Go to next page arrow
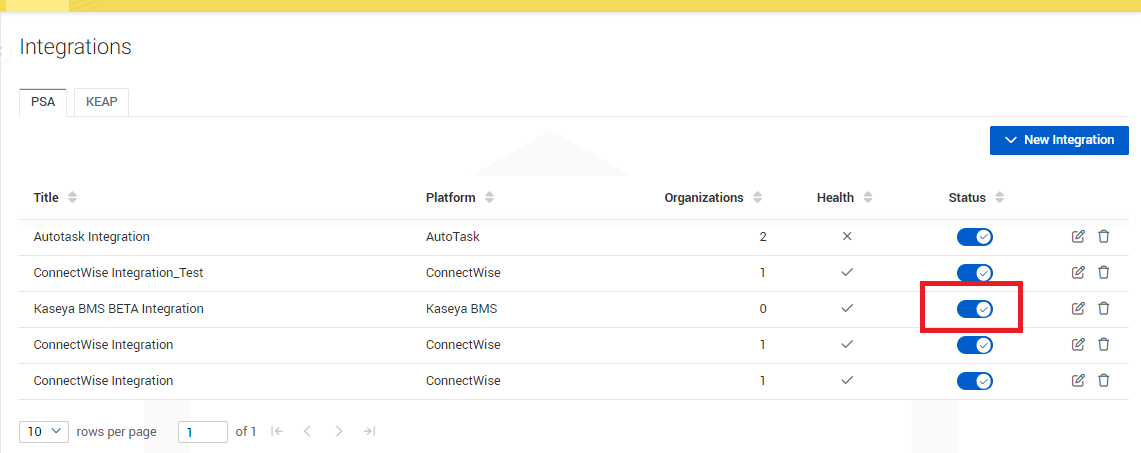This screenshot has height=453, width=1141. pyautogui.click(x=339, y=432)
